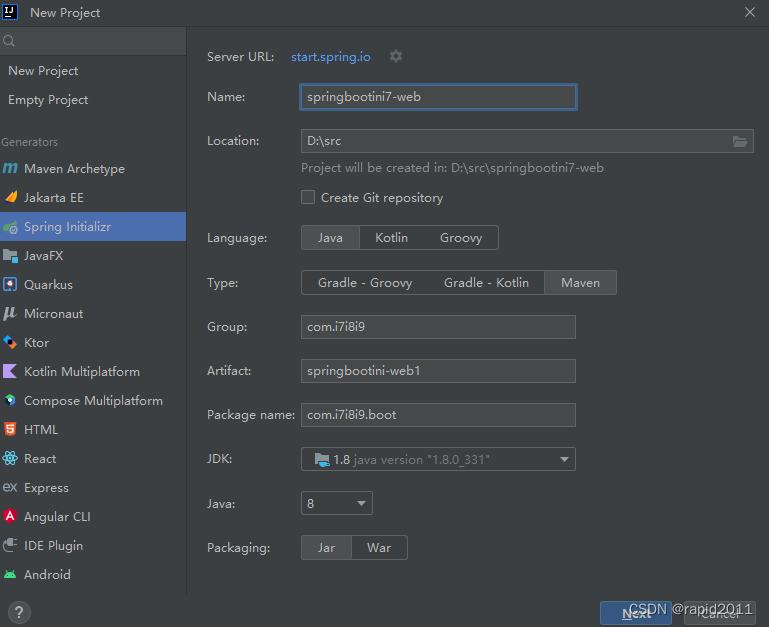Screen dimensions: 769x627
Task: Close the New Project dialog
Action: pyautogui.click(x=749, y=12)
